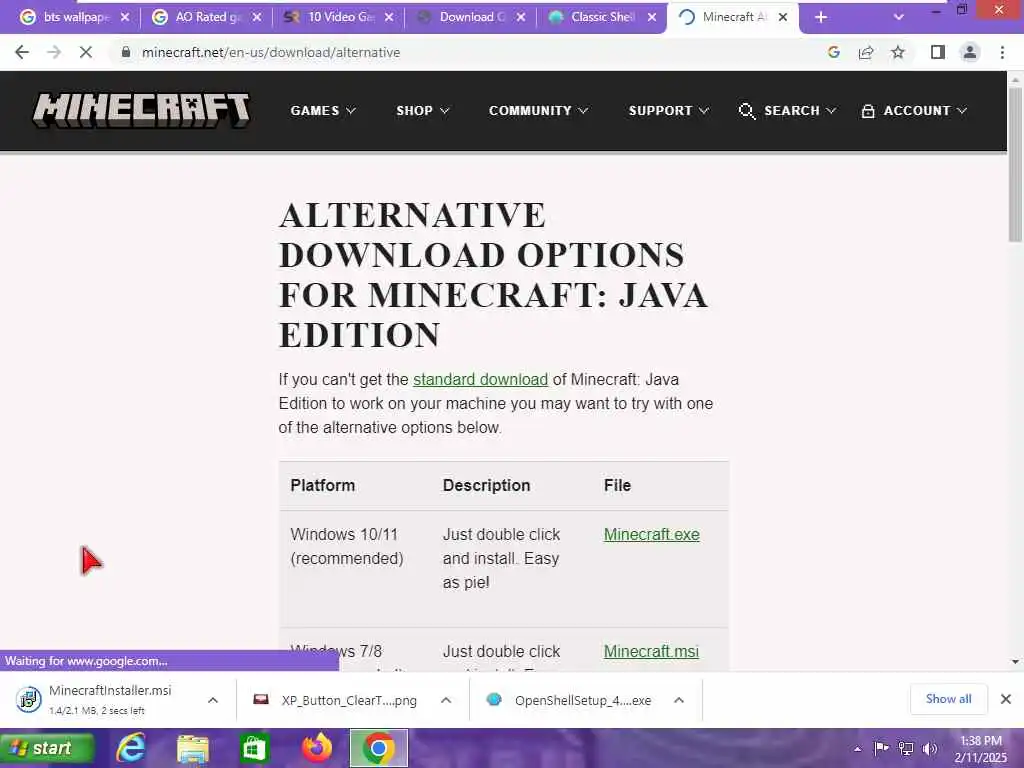Click the Platform column header
Viewport: 1024px width, 768px height.
323,485
